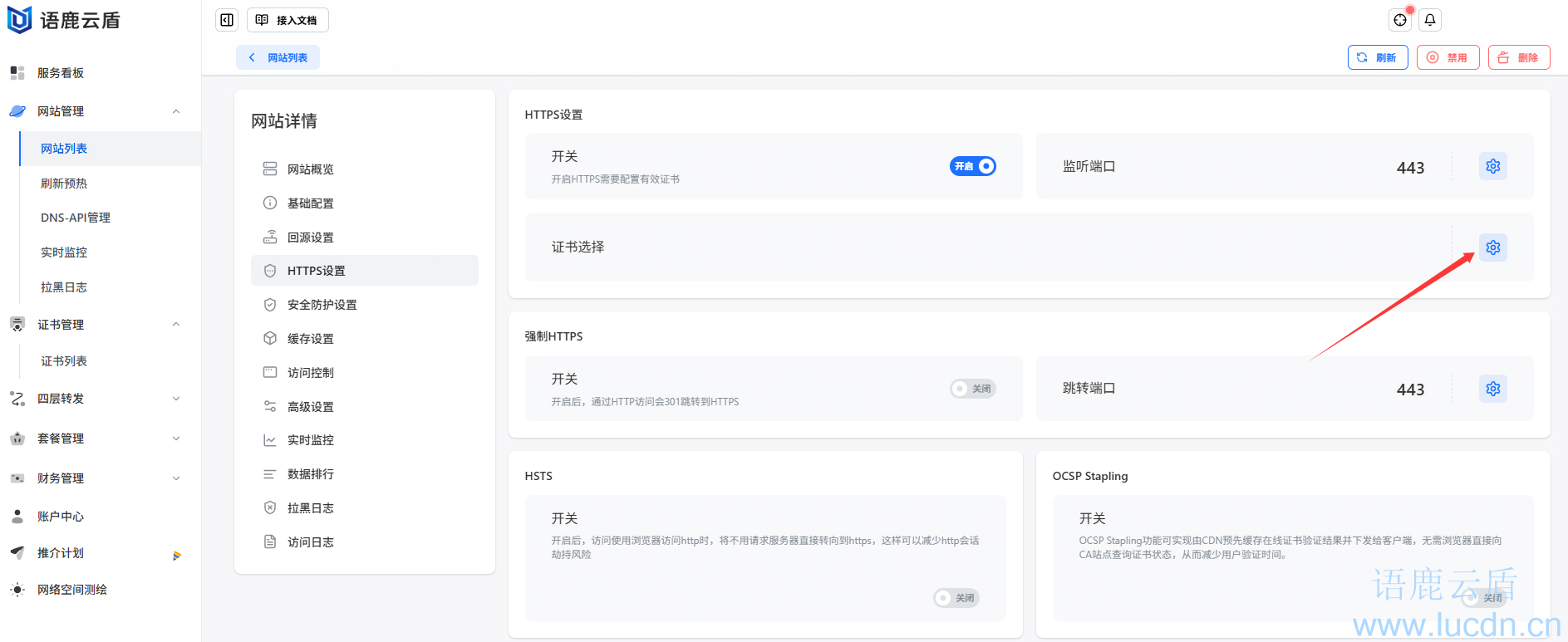Select 安全防护设置 in website details menu
The image size is (1568, 642).
322,305
